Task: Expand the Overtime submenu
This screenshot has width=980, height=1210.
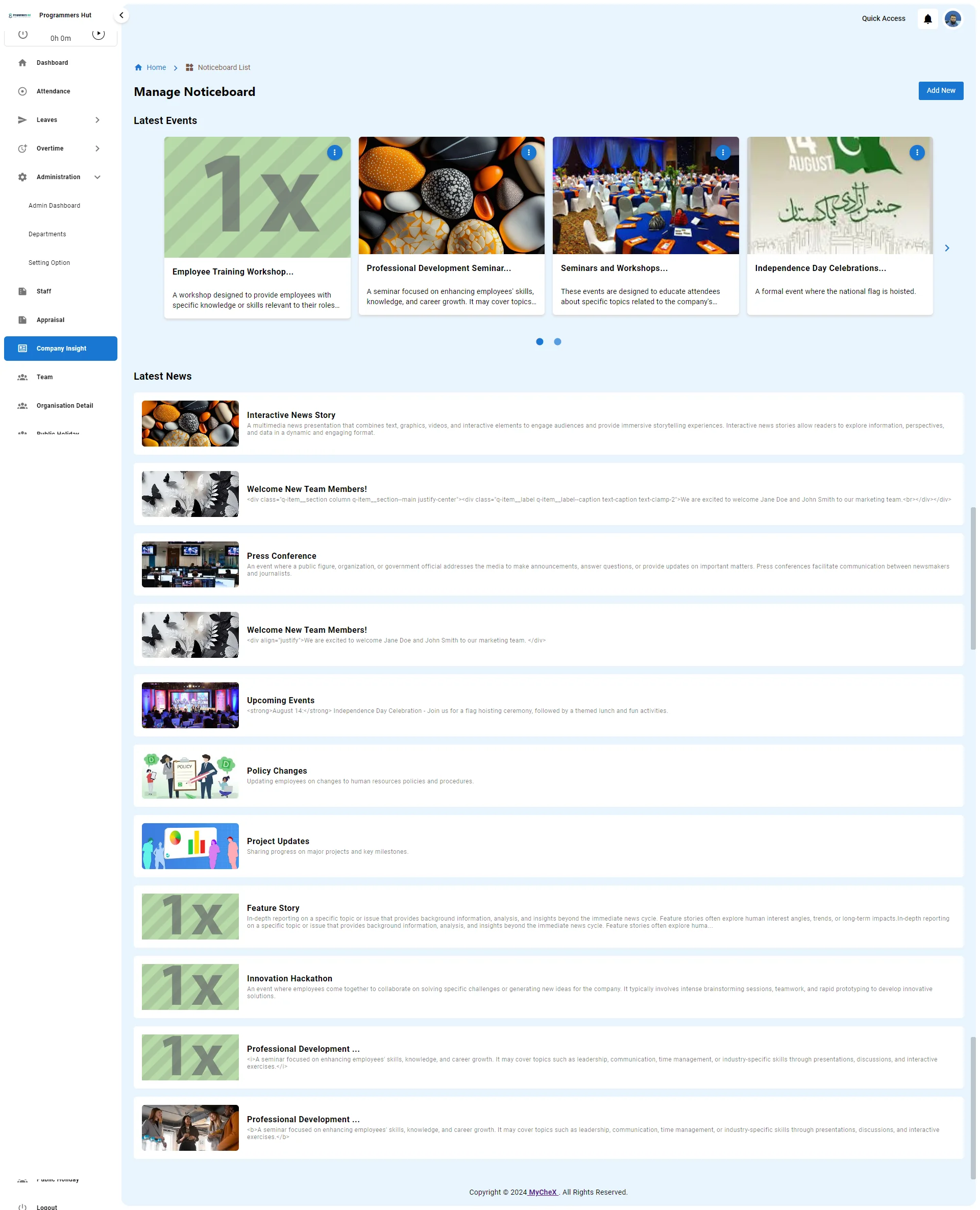Action: click(97, 149)
